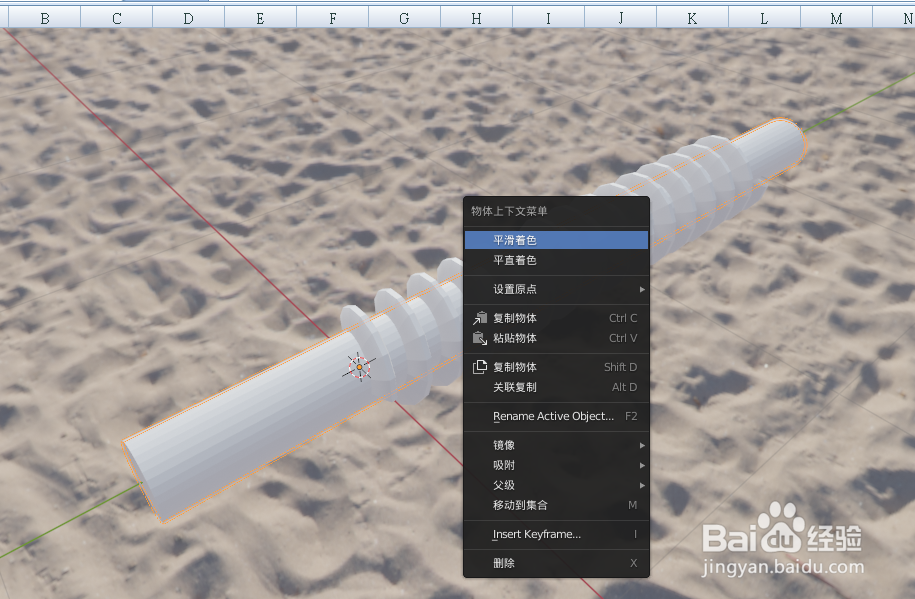This screenshot has height=599, width=915.
Task: Click the column H header at the top
Action: tap(476, 17)
